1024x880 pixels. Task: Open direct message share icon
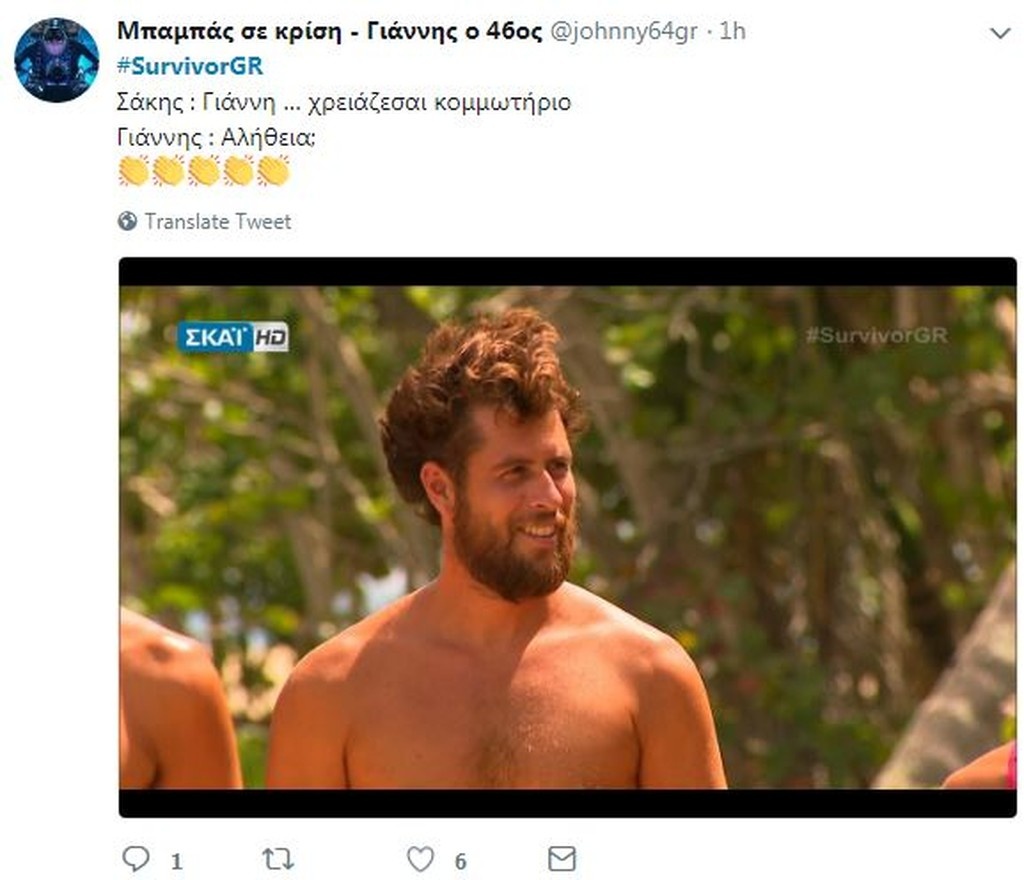point(564,856)
